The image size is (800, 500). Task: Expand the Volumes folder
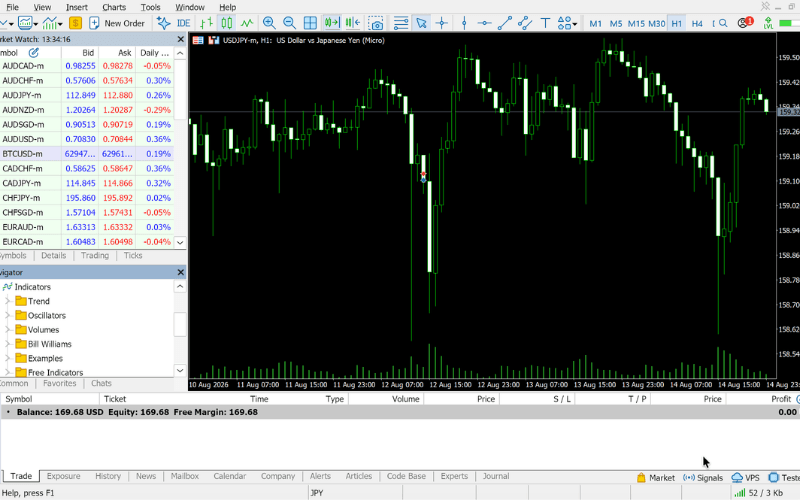7,330
